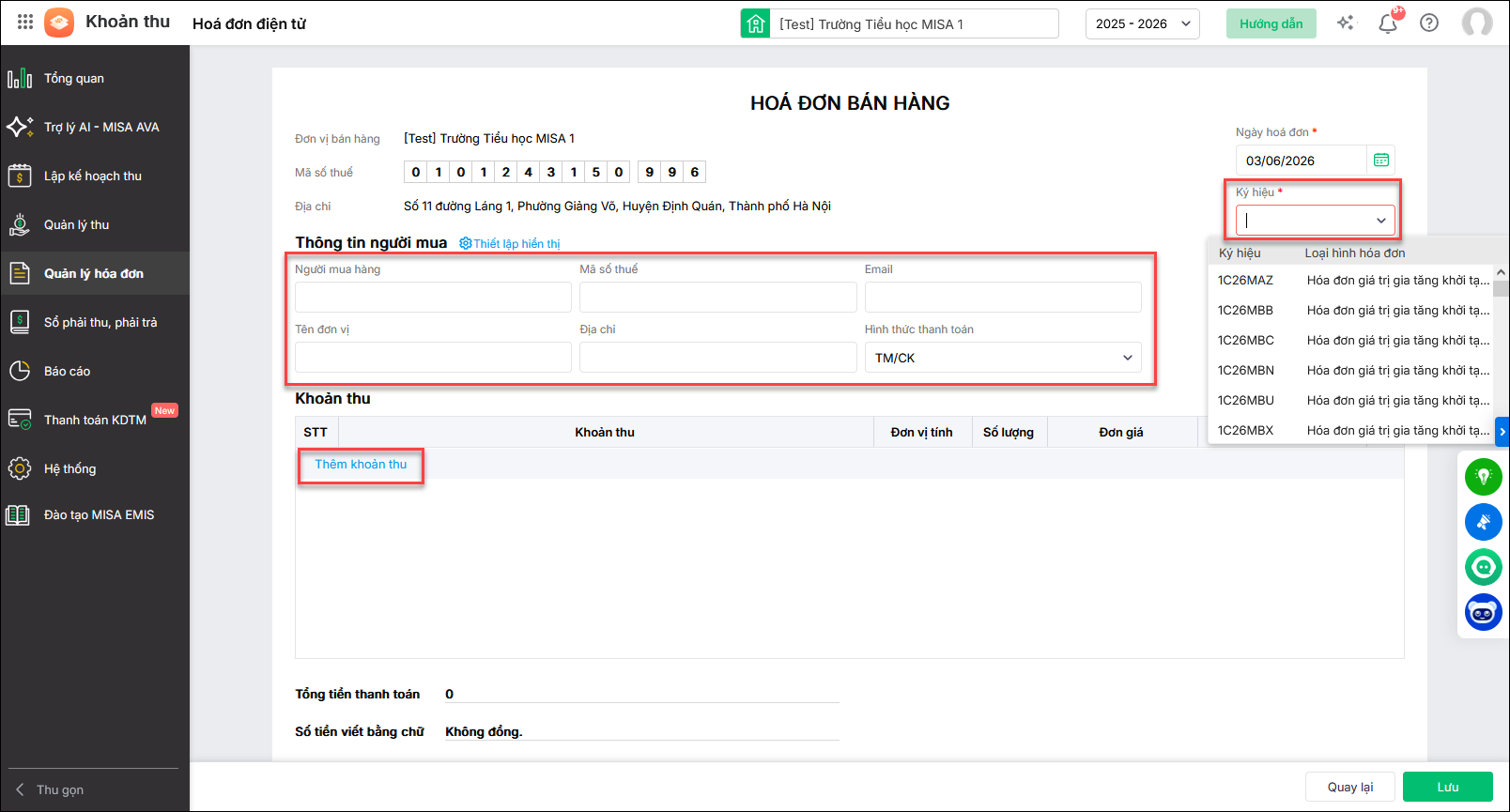Image resolution: width=1510 pixels, height=812 pixels.
Task: Click the Thanh toán KDTM card icon
Action: pyautogui.click(x=20, y=420)
